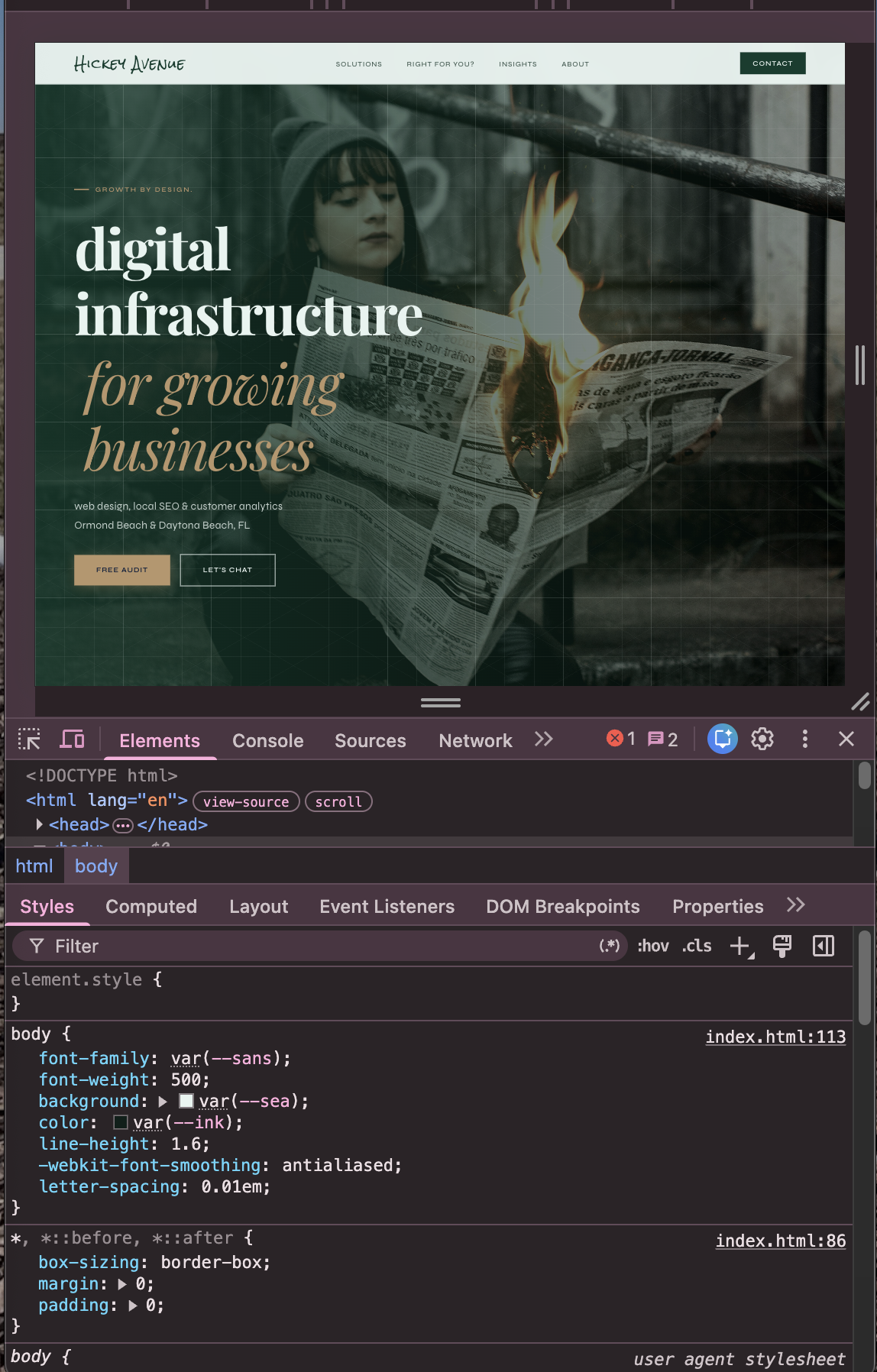Show more DevTools panels chevron

pyautogui.click(x=543, y=739)
